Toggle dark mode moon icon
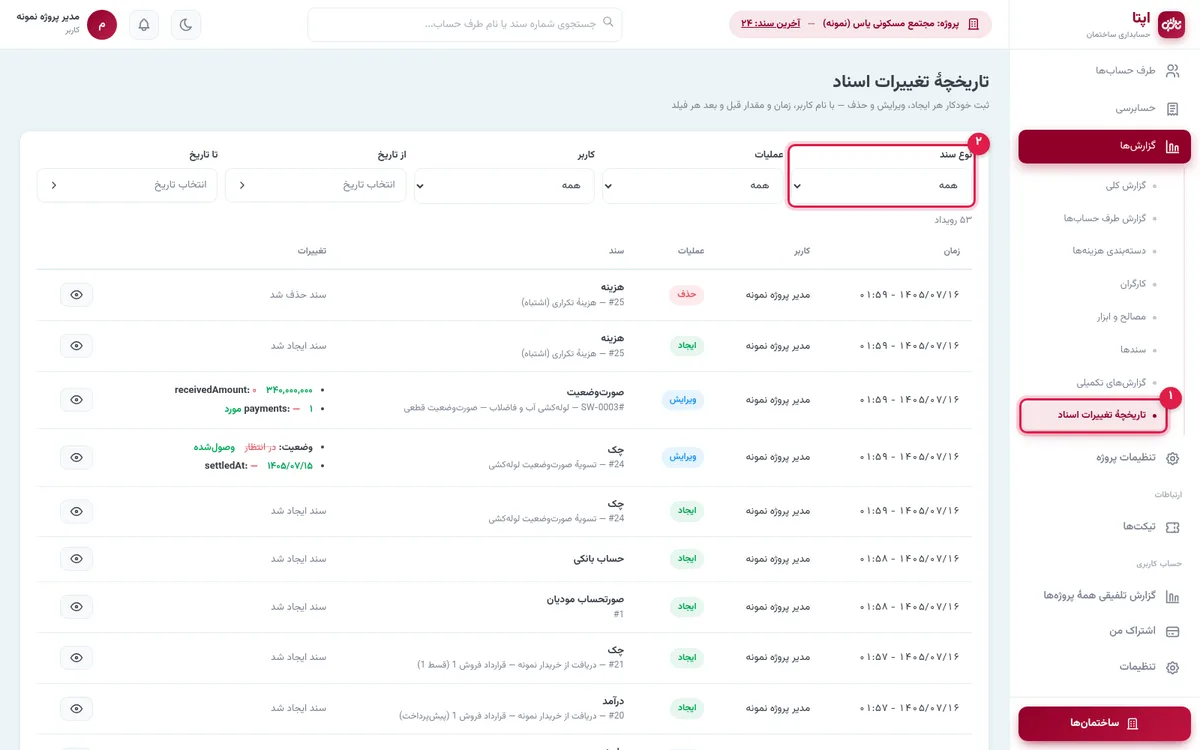Screen dimensions: 1200x750 (186, 25)
